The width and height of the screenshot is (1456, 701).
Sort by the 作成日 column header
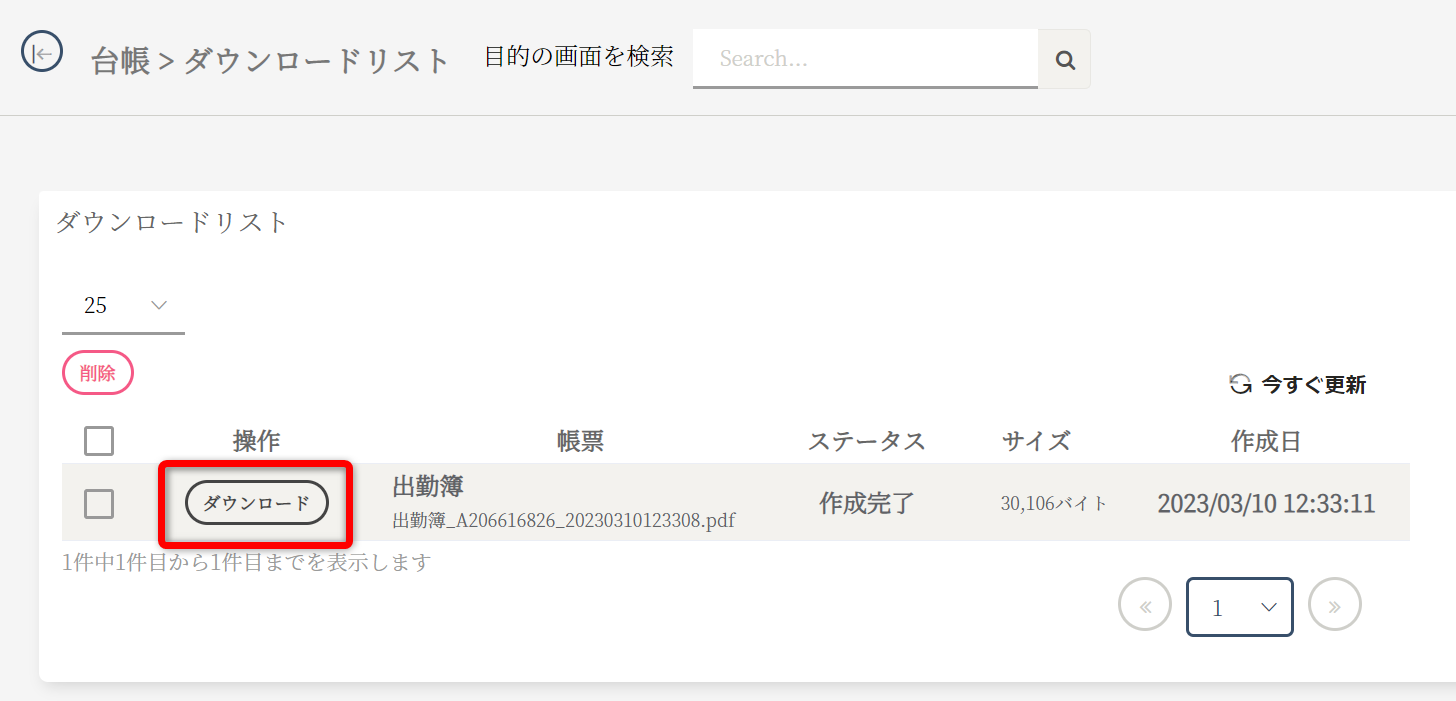coord(1265,441)
